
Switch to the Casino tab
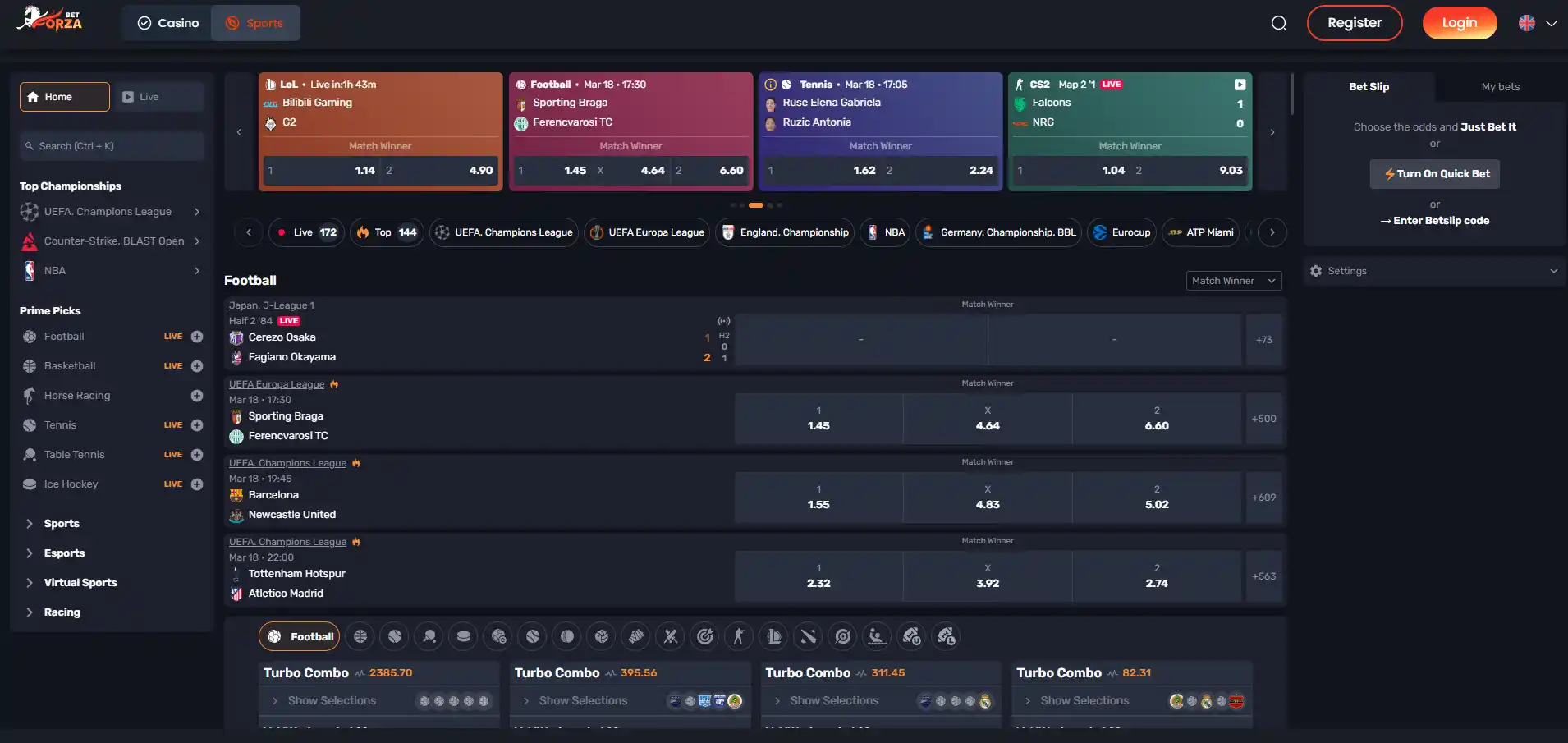click(167, 23)
